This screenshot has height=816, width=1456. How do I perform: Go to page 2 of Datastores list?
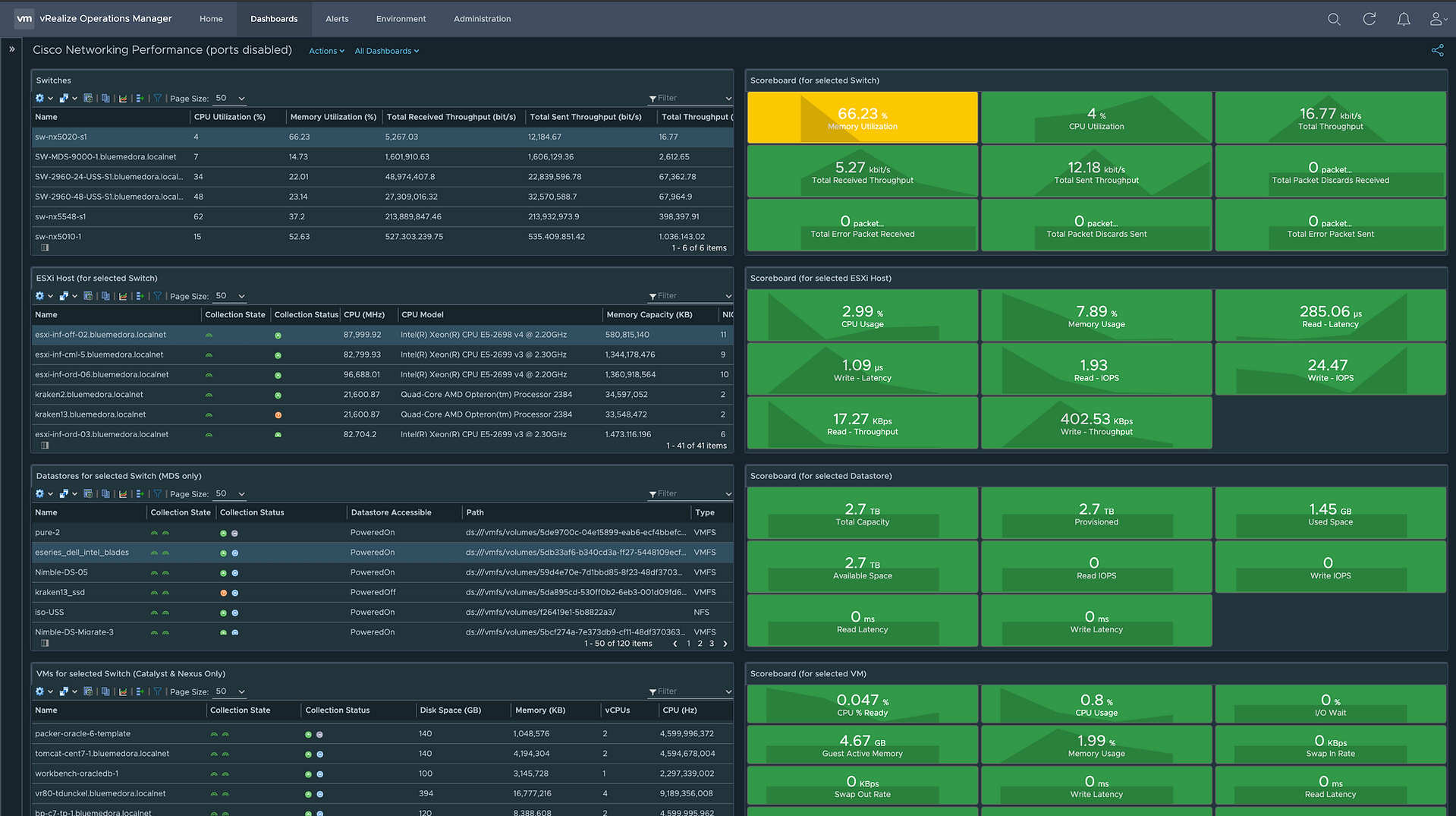coord(700,644)
